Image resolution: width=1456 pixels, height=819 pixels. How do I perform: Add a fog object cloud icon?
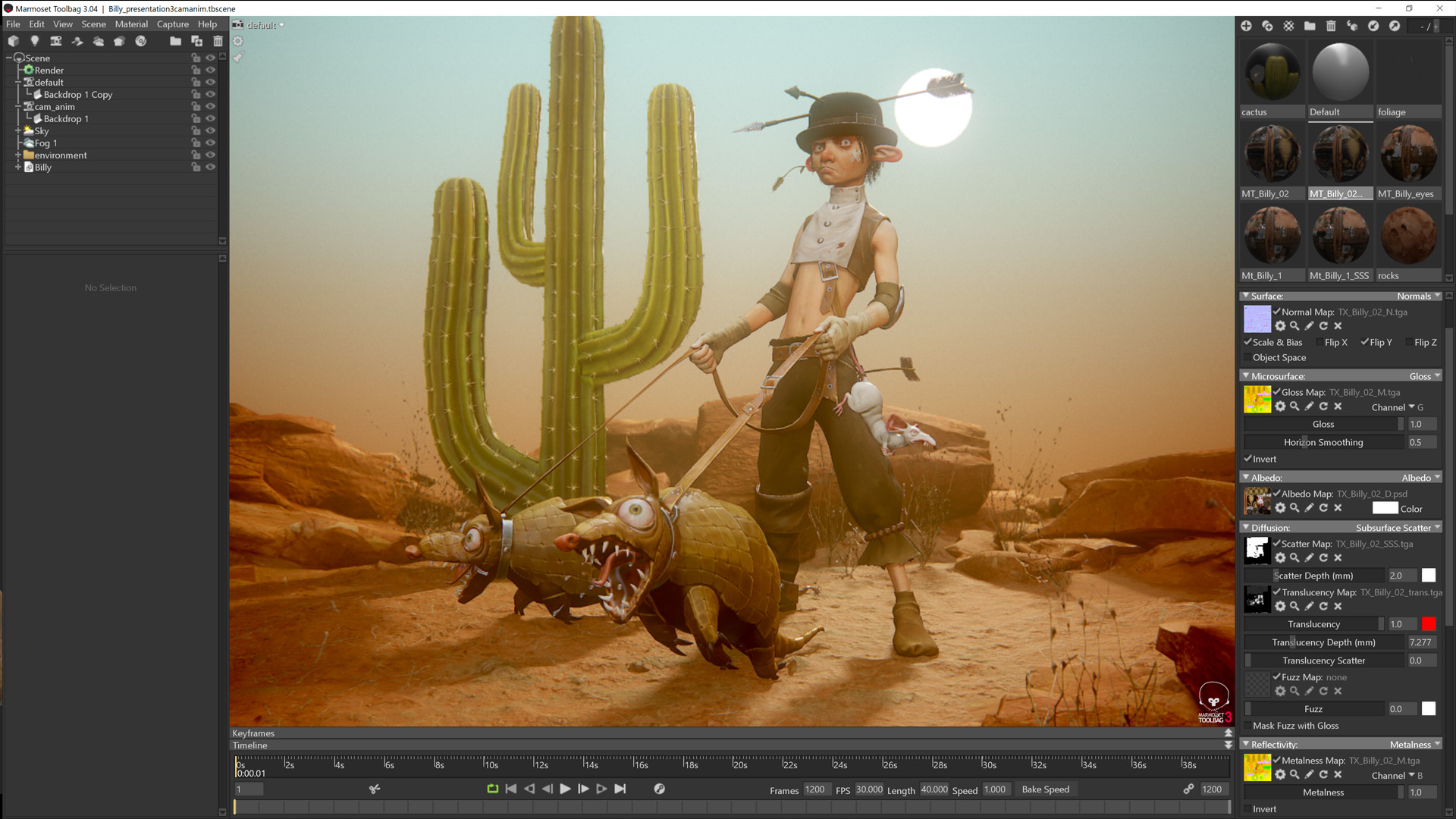[x=98, y=41]
